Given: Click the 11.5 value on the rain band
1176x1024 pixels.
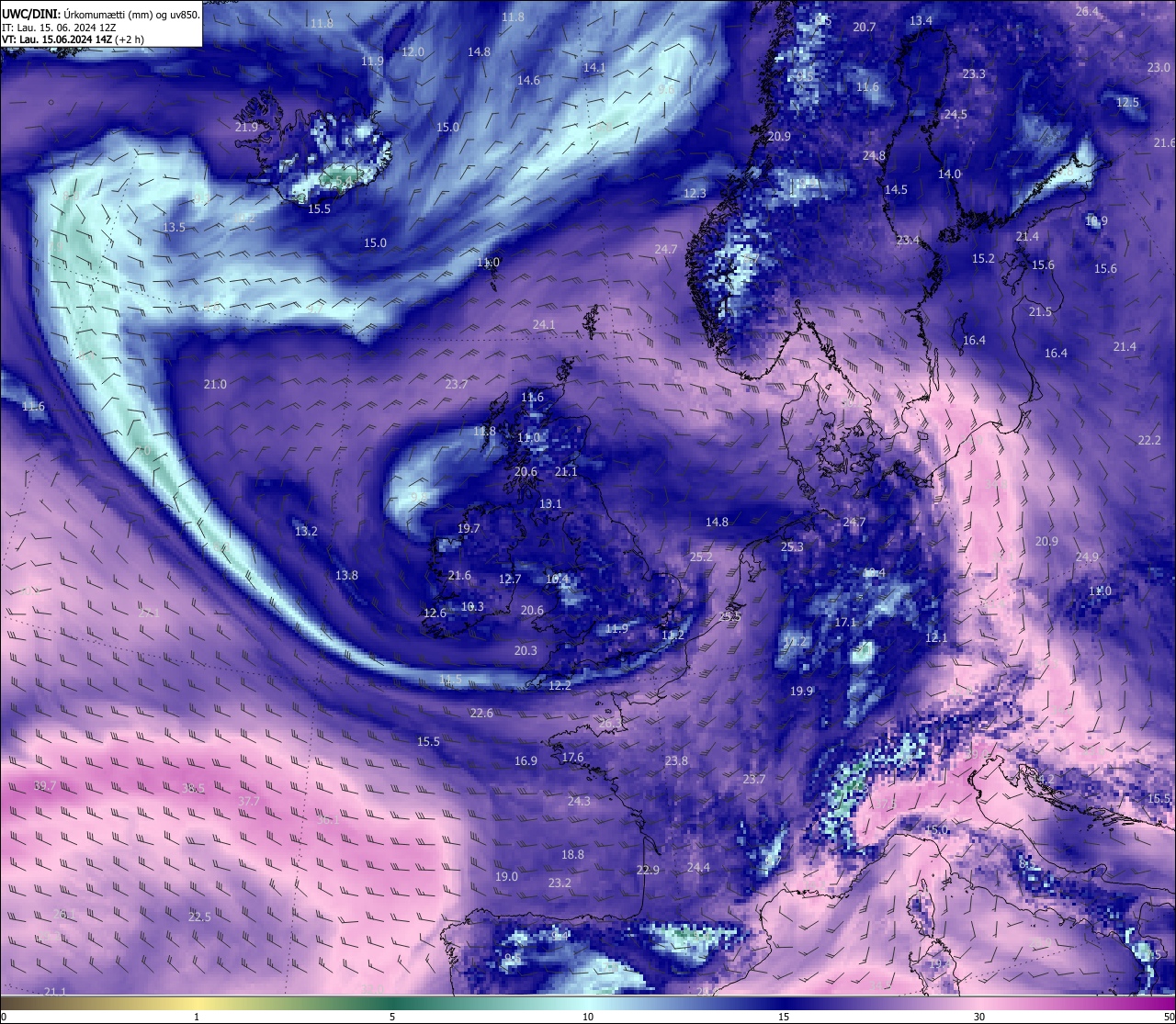Looking at the screenshot, I should click(x=451, y=679).
